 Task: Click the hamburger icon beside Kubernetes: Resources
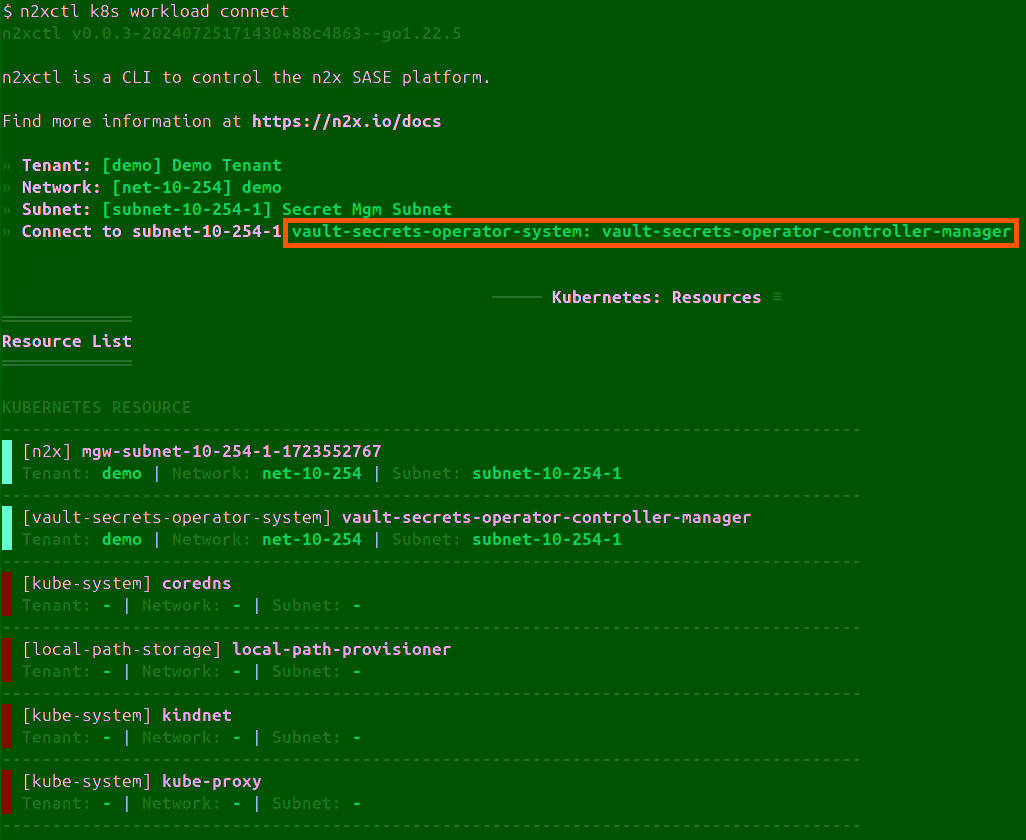[x=779, y=296]
